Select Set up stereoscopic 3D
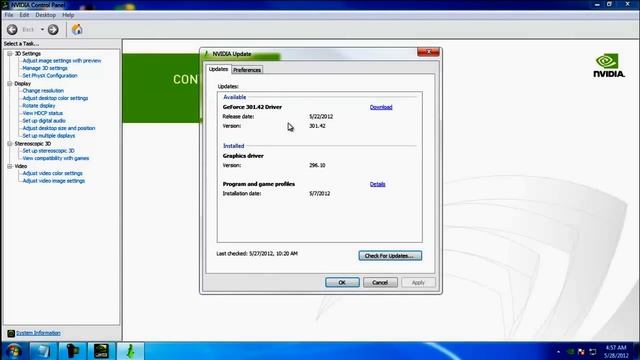Image resolution: width=640 pixels, height=360 pixels. [48, 151]
